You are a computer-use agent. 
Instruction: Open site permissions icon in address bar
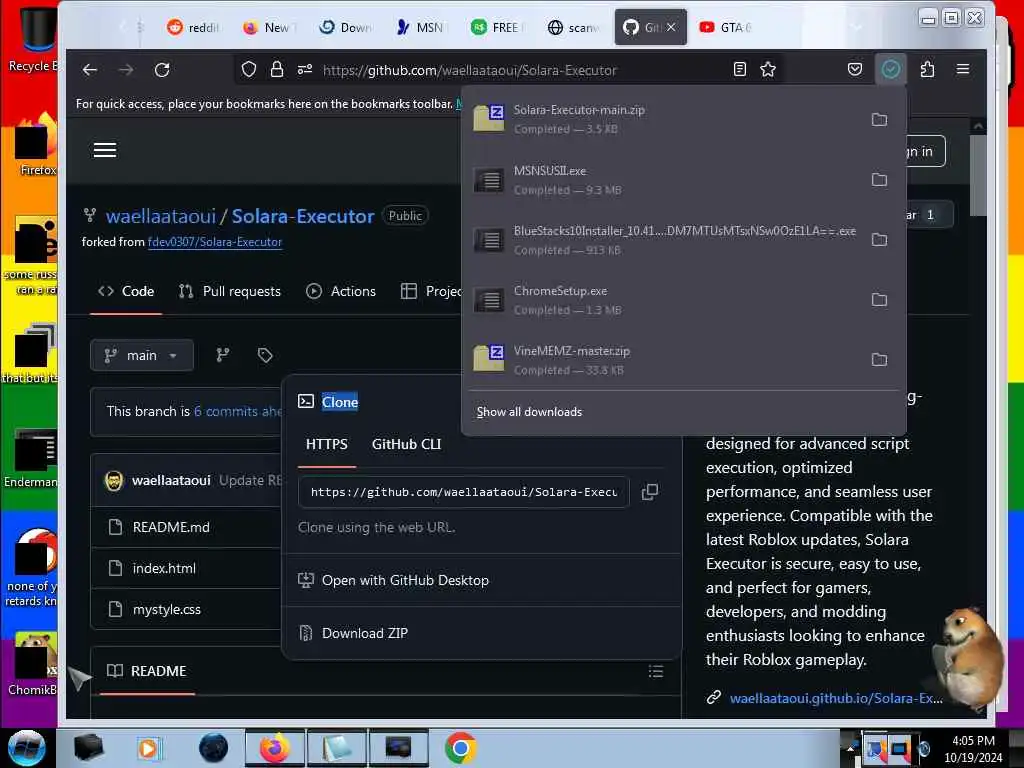click(x=305, y=69)
